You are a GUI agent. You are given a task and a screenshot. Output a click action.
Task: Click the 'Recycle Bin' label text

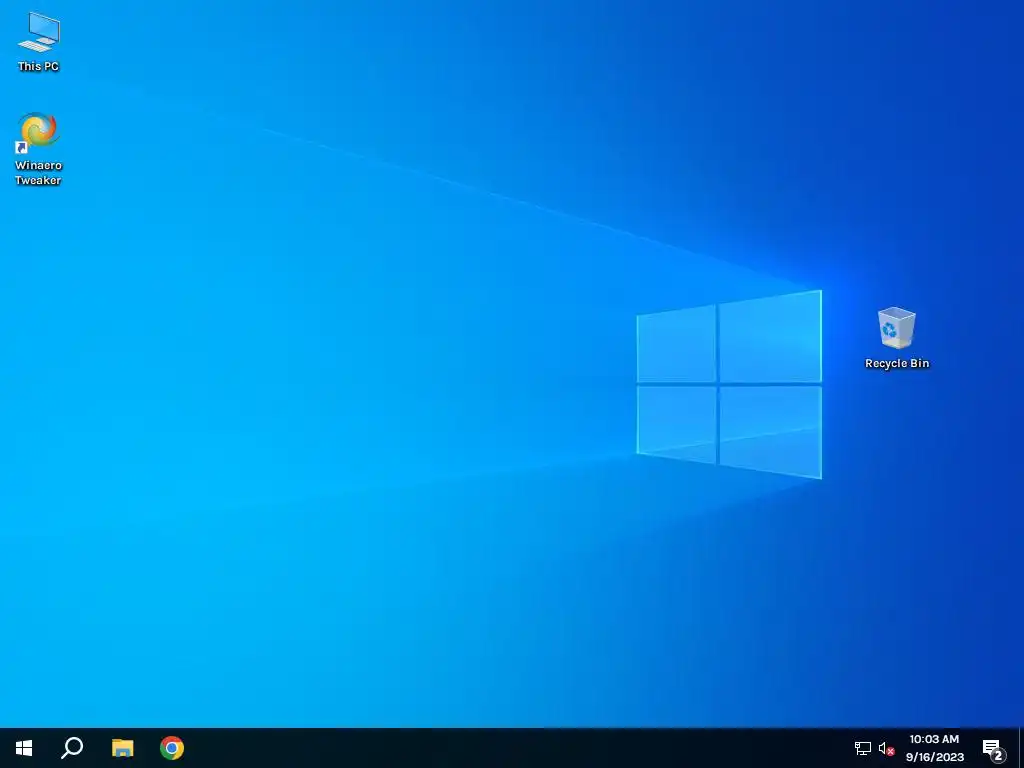click(897, 363)
